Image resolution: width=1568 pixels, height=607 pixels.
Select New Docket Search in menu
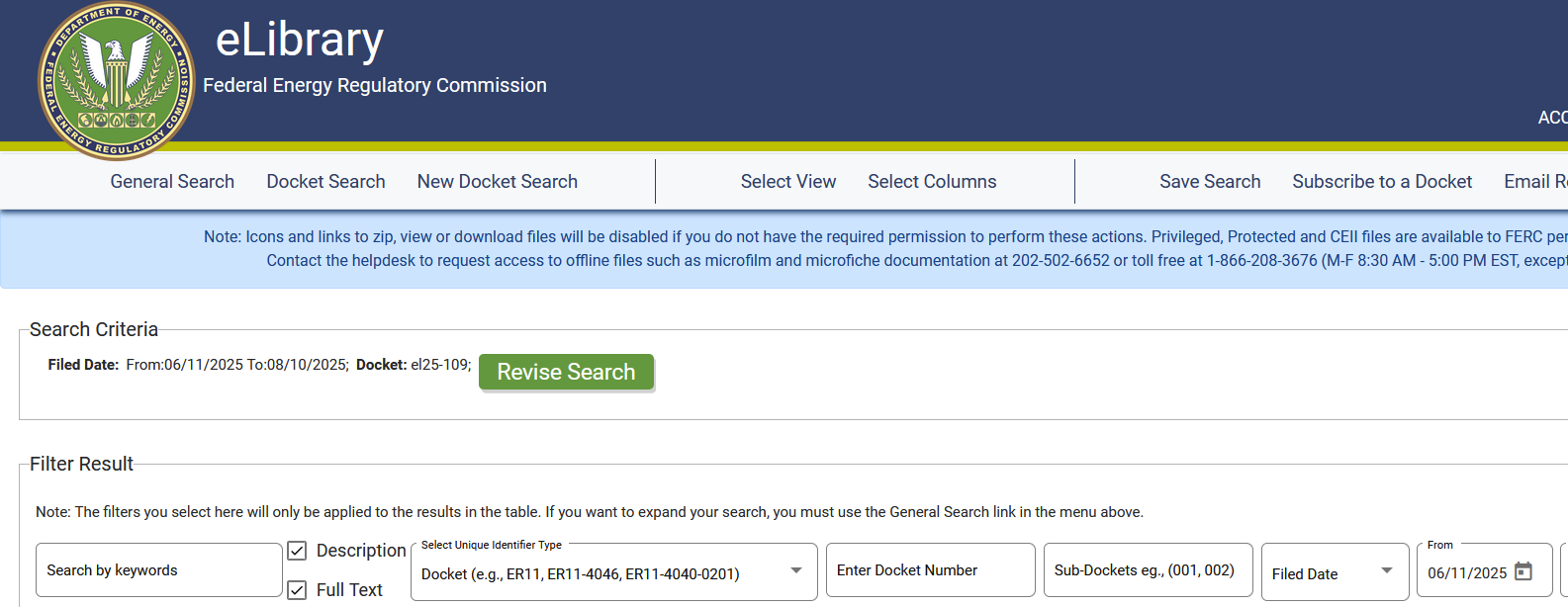click(x=497, y=182)
